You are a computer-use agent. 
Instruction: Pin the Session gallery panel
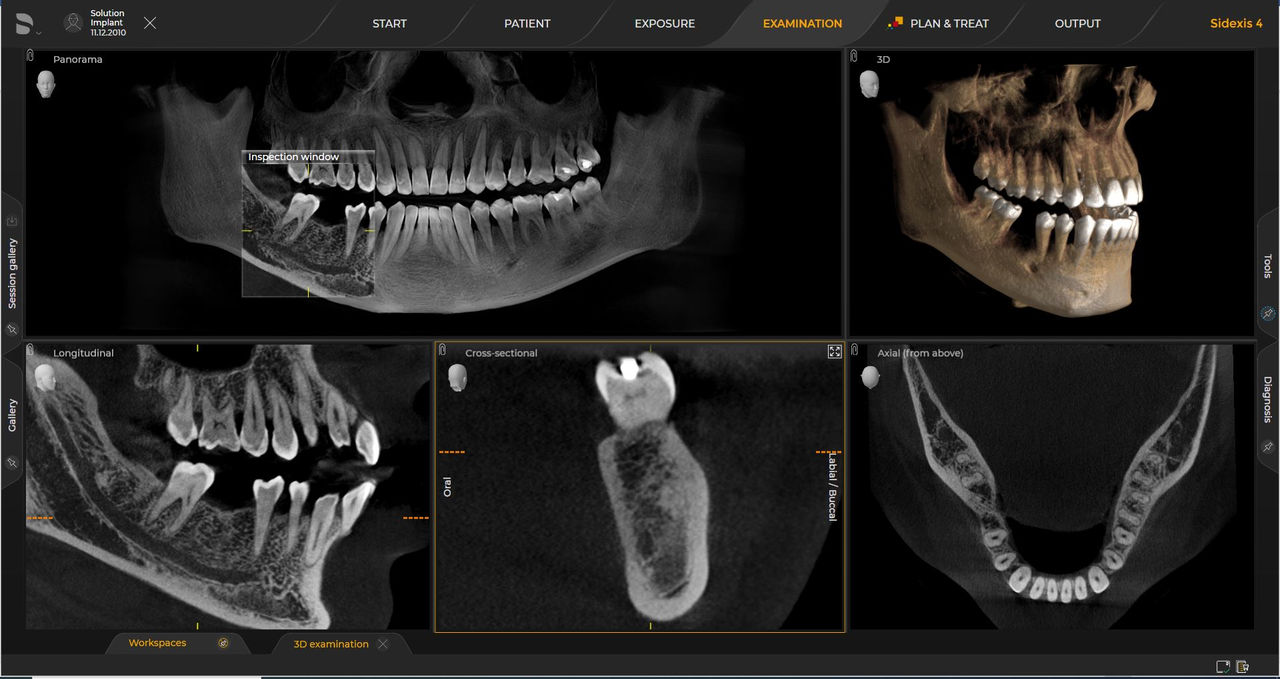[12, 329]
